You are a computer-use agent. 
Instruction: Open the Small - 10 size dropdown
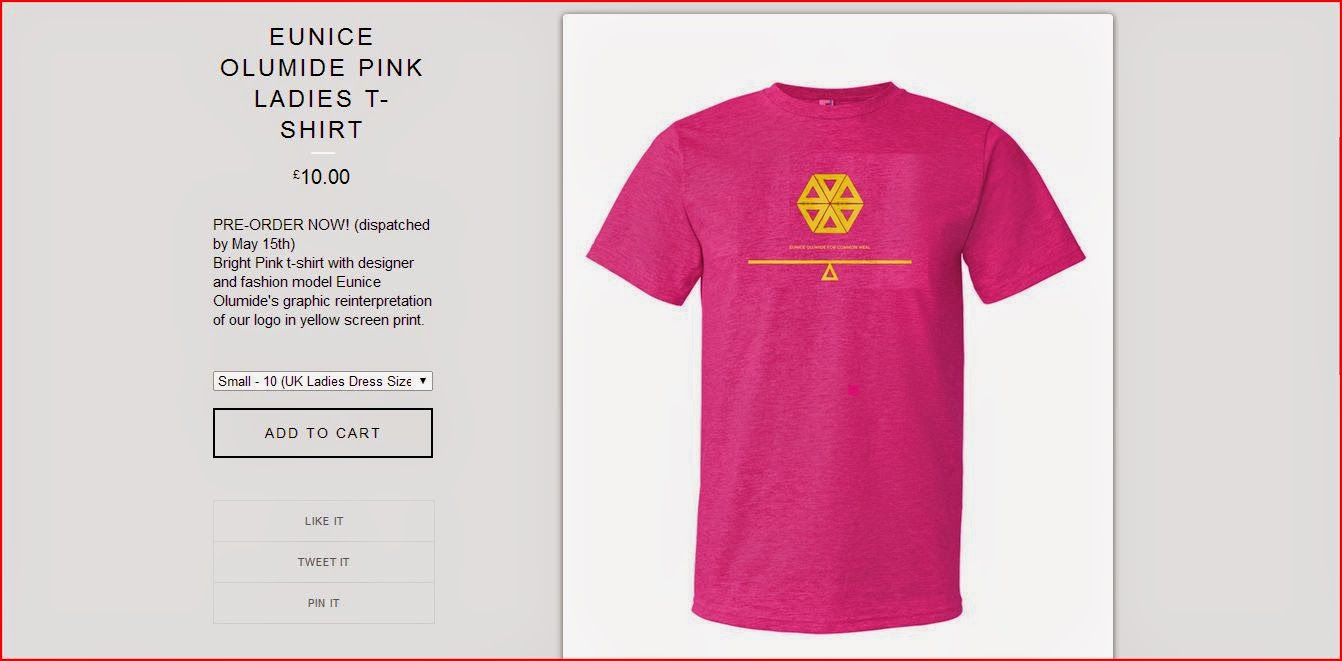pos(322,381)
